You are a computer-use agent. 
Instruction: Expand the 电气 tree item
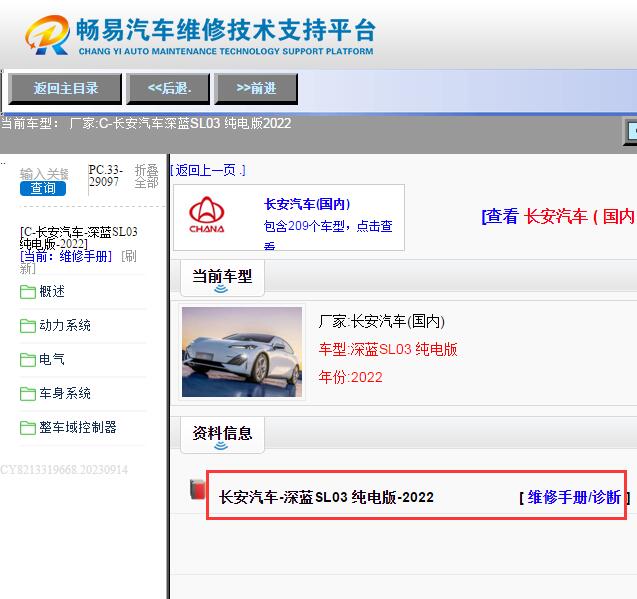[x=52, y=359]
